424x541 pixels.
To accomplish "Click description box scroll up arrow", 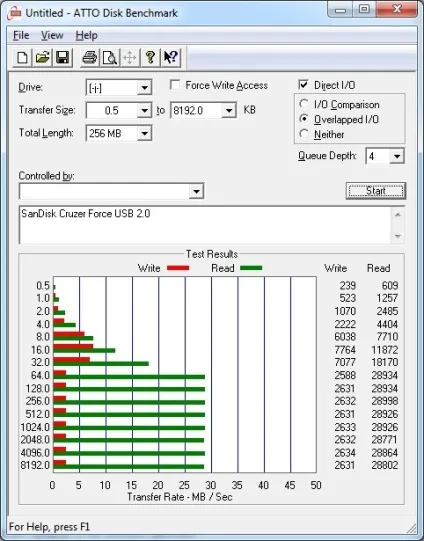I will pos(397,215).
